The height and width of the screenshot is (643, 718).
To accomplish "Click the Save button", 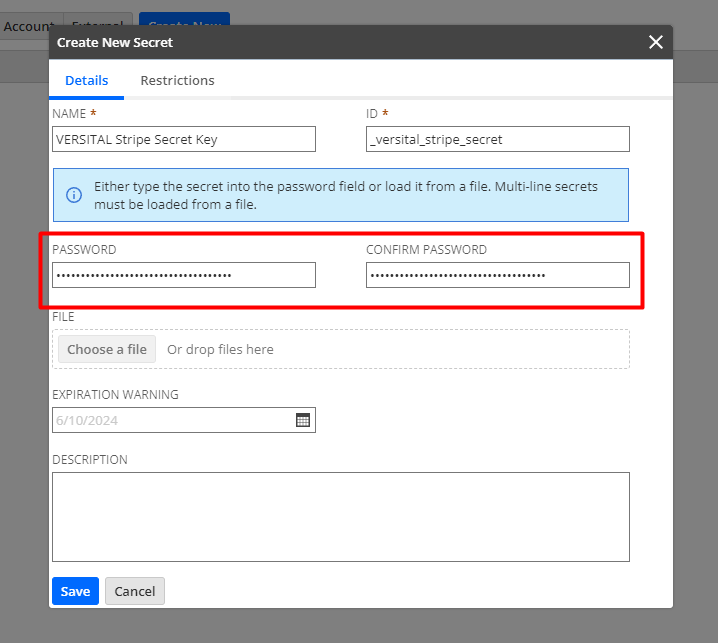I will pos(75,591).
